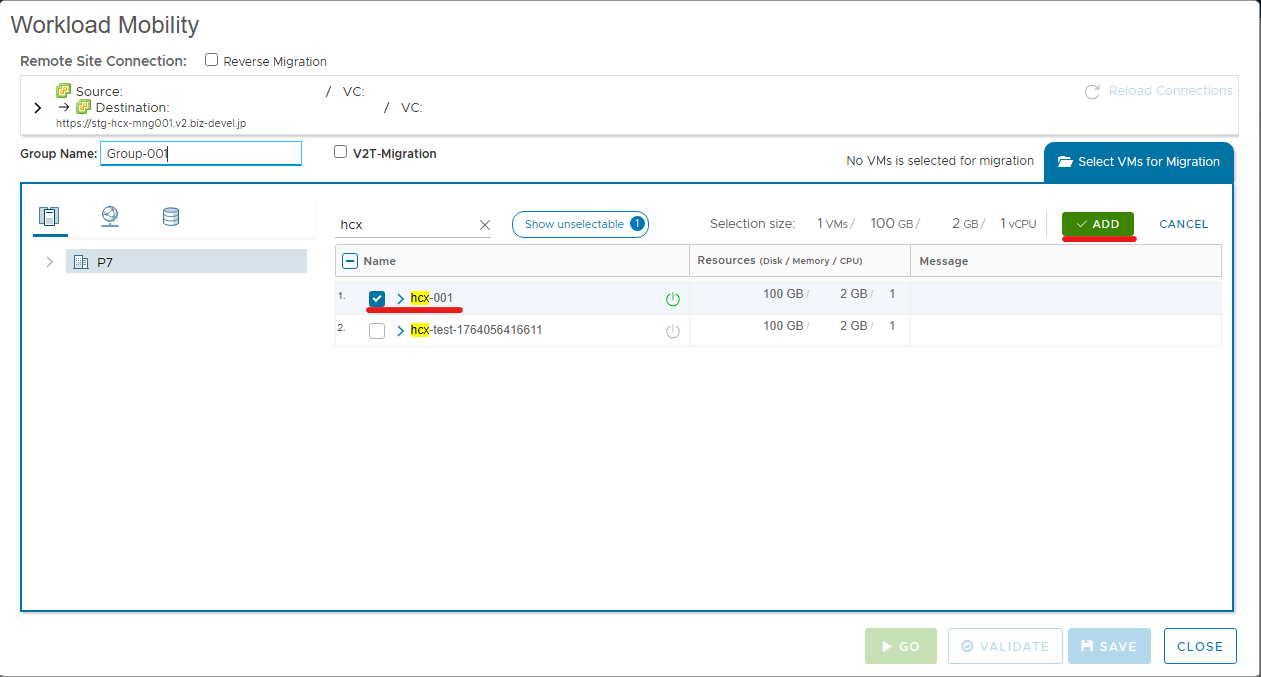The width and height of the screenshot is (1261, 677).
Task: Click the green power icon for hcx-001
Action: tap(673, 299)
